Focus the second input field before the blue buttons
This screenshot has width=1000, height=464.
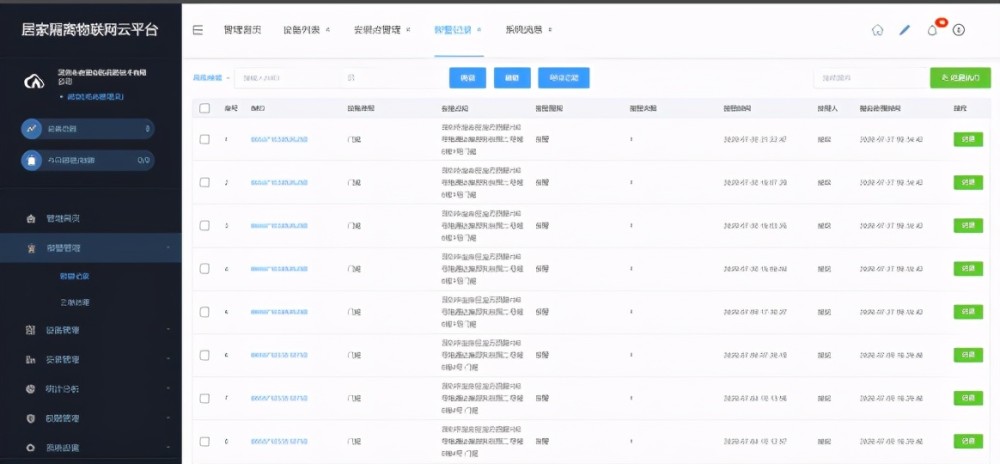(393, 78)
